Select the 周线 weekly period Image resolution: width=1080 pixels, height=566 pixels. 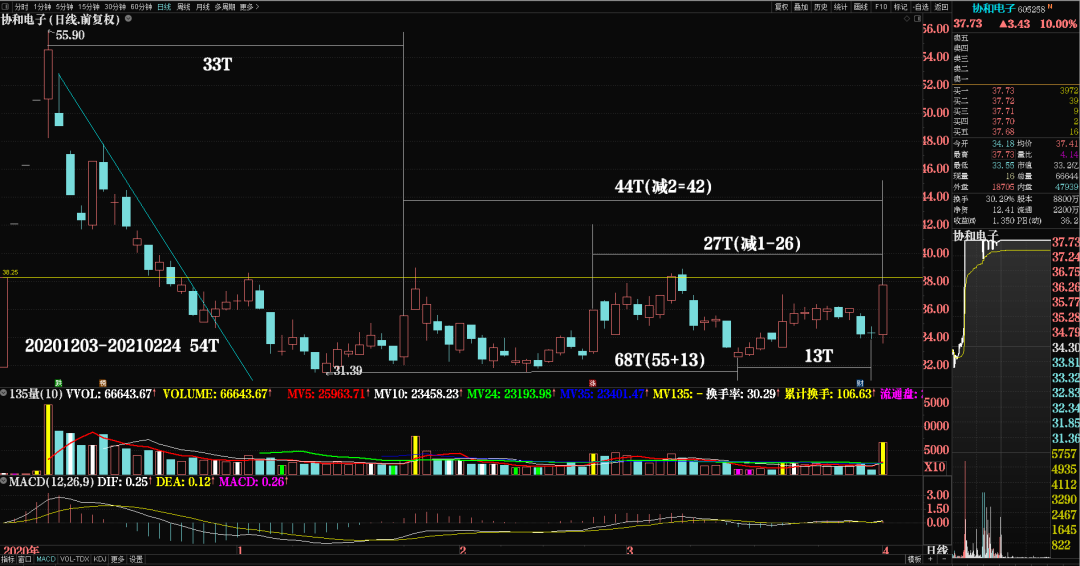point(183,6)
